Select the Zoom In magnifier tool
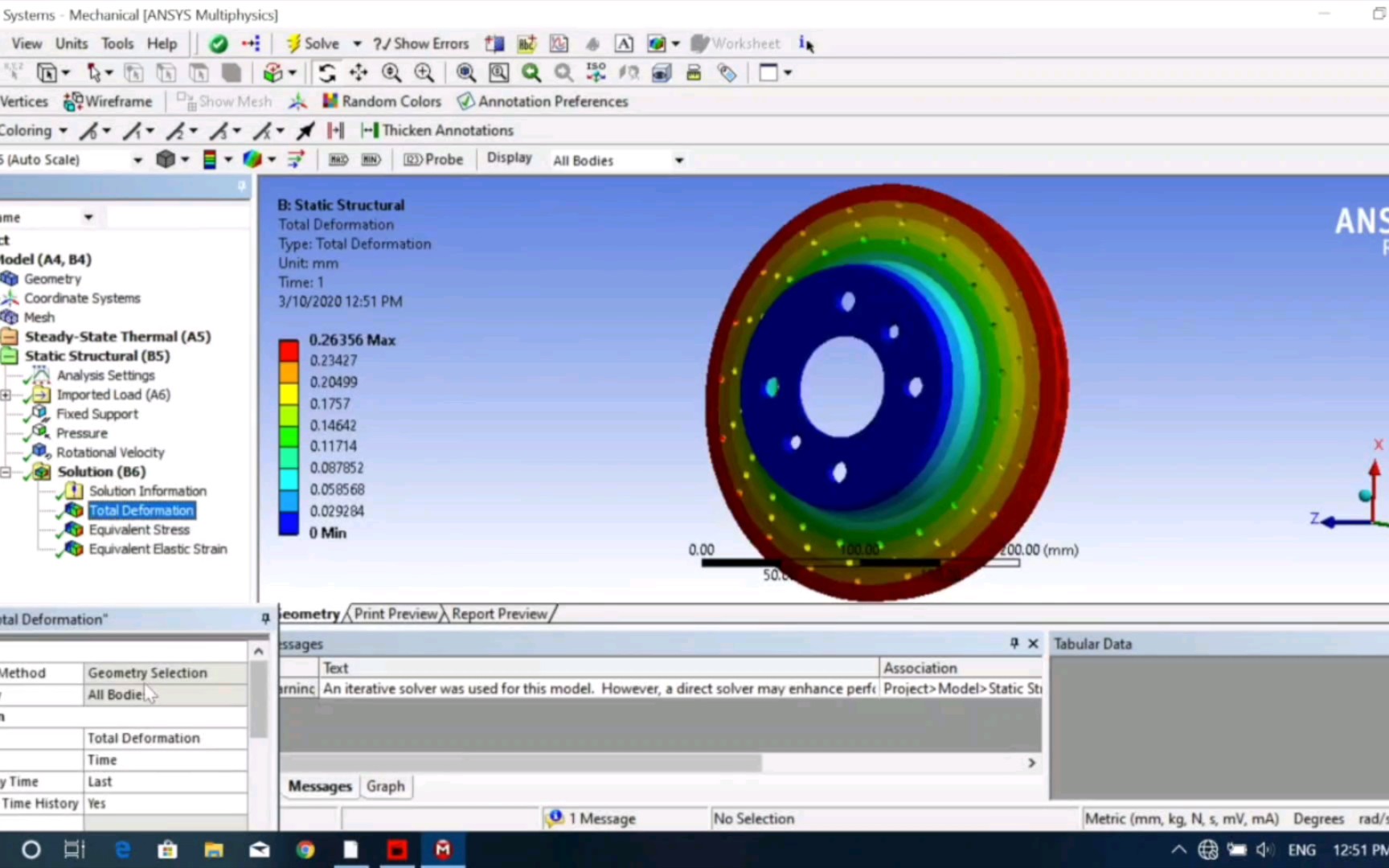 424,72
